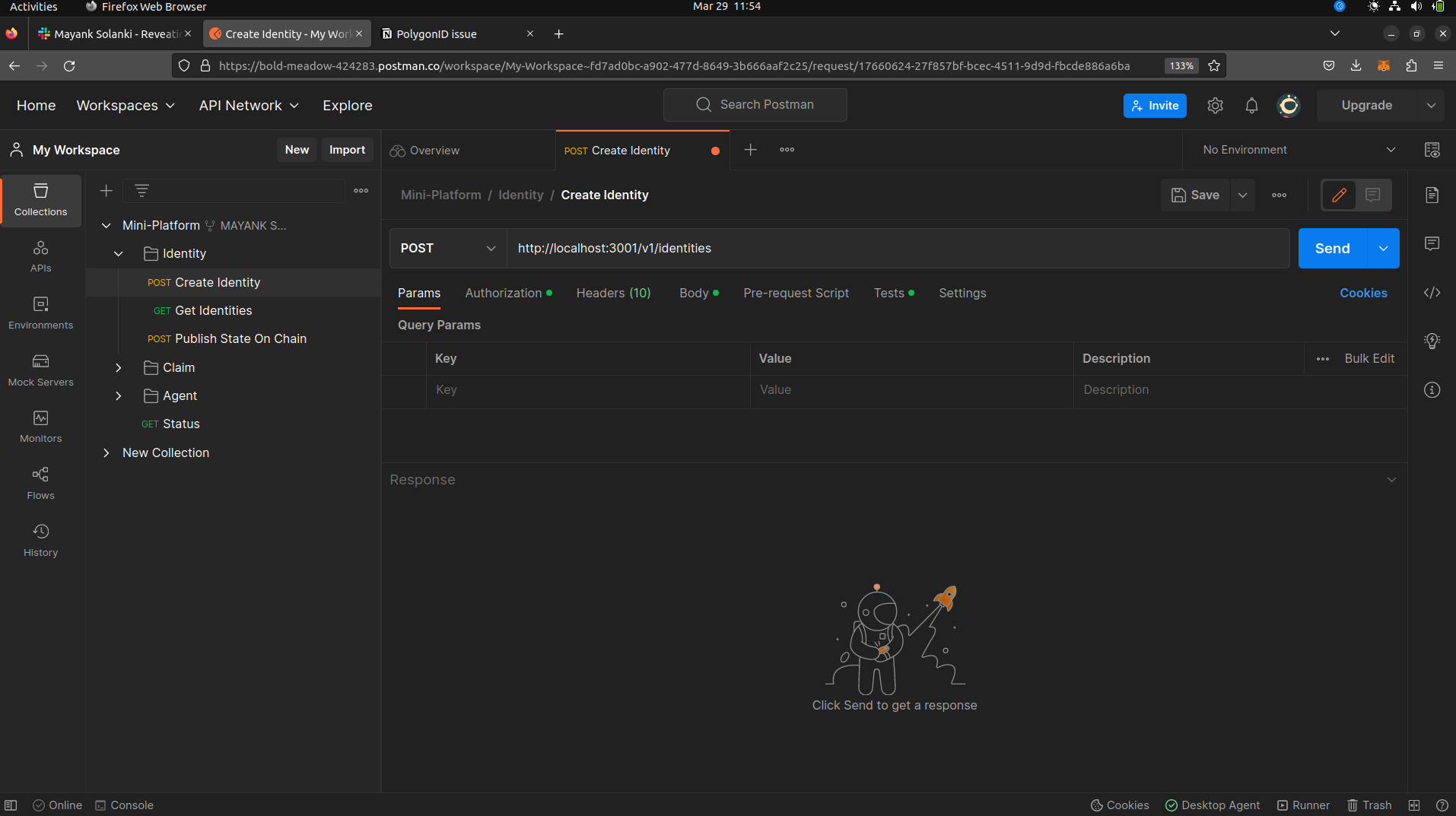The width and height of the screenshot is (1456, 816).
Task: Open the request documentation panel
Action: pos(1433,195)
